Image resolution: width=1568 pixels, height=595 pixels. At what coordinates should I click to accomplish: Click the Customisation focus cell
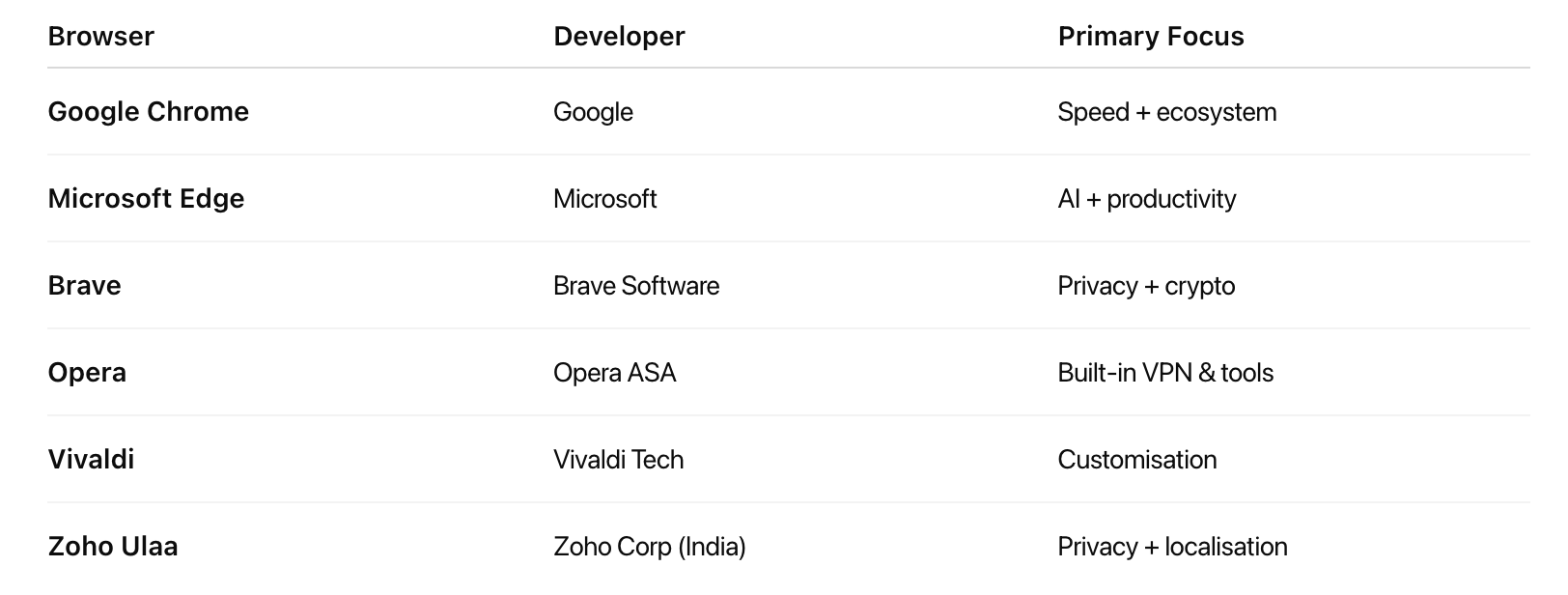click(1136, 460)
